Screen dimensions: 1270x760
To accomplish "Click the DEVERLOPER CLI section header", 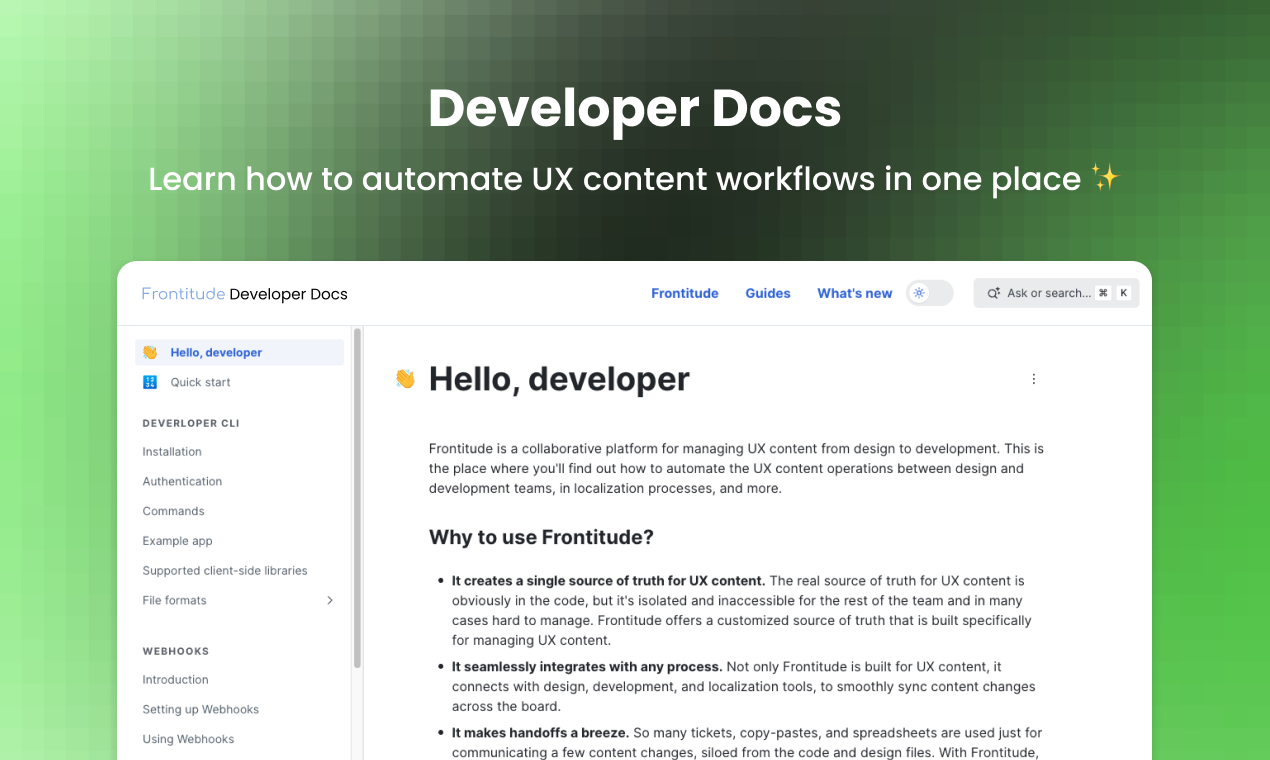I will point(191,423).
